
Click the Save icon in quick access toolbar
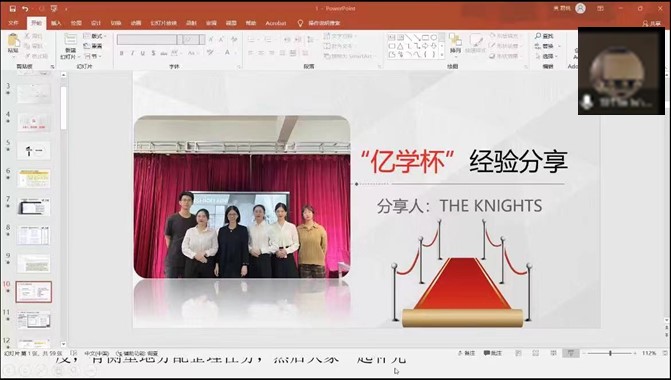(x=13, y=9)
